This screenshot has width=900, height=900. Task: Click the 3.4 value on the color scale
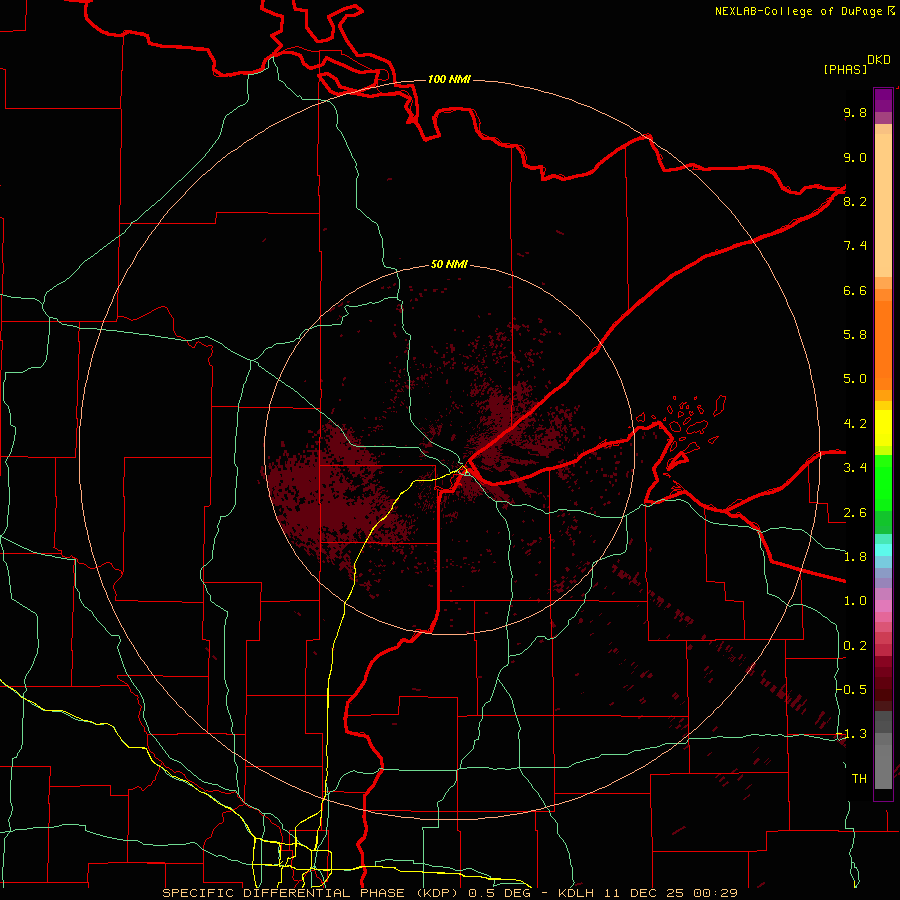pyautogui.click(x=855, y=468)
